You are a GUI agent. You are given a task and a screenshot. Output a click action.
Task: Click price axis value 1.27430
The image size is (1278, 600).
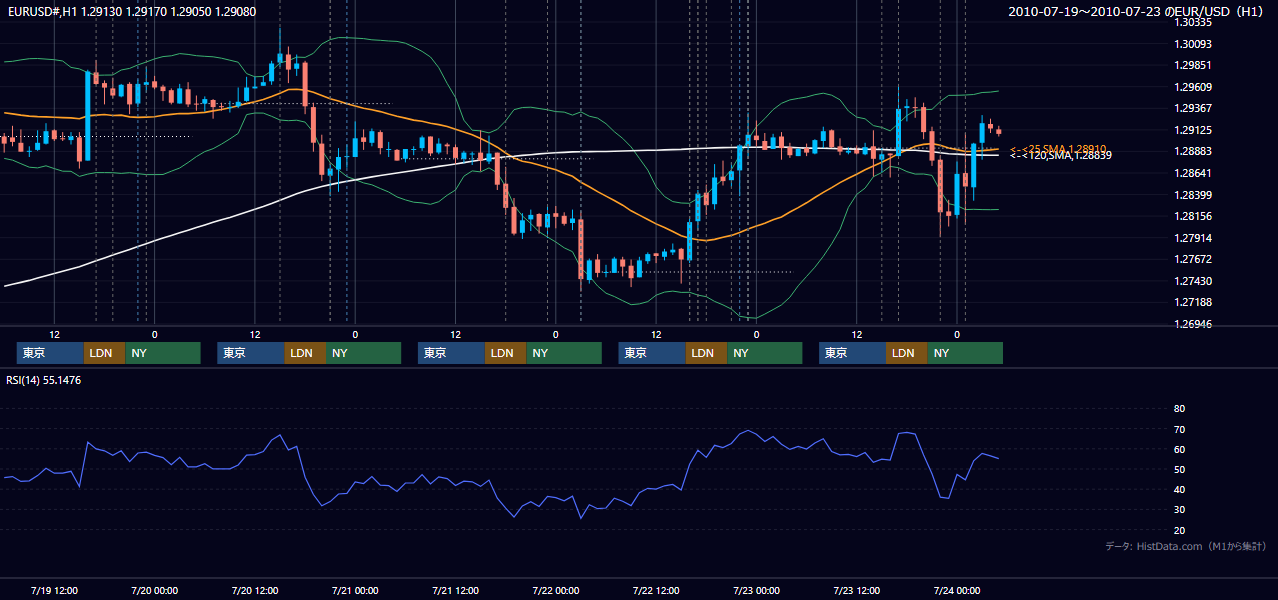(x=1193, y=281)
